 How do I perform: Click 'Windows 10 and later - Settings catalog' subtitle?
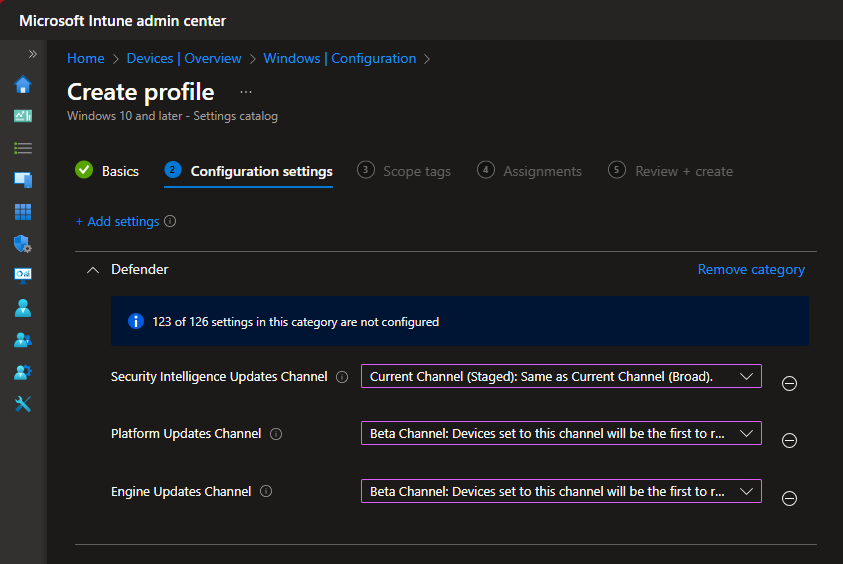(x=173, y=116)
